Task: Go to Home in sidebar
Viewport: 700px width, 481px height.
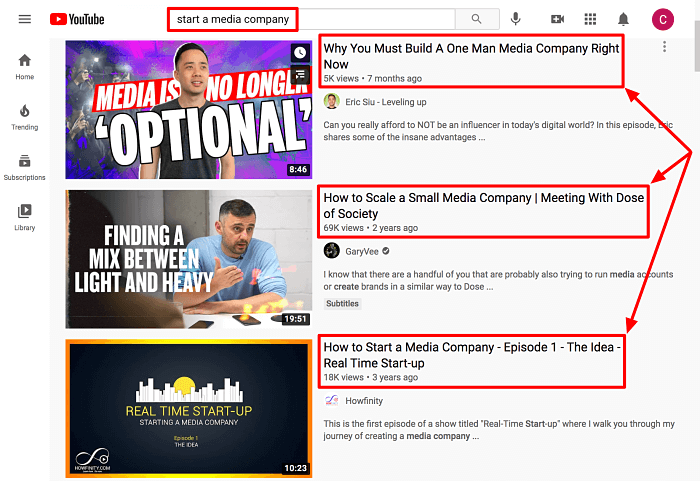Action: 25,67
